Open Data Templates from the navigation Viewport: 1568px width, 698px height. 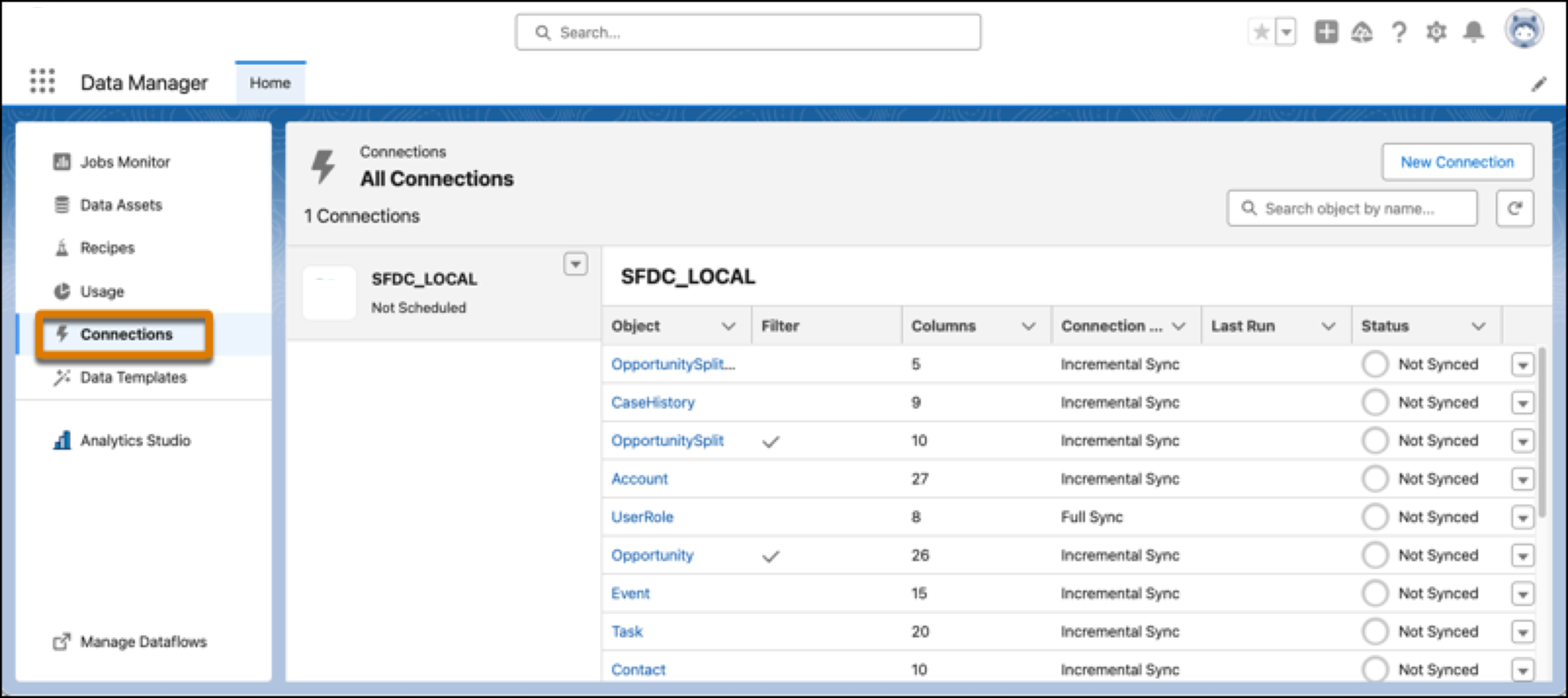(133, 377)
